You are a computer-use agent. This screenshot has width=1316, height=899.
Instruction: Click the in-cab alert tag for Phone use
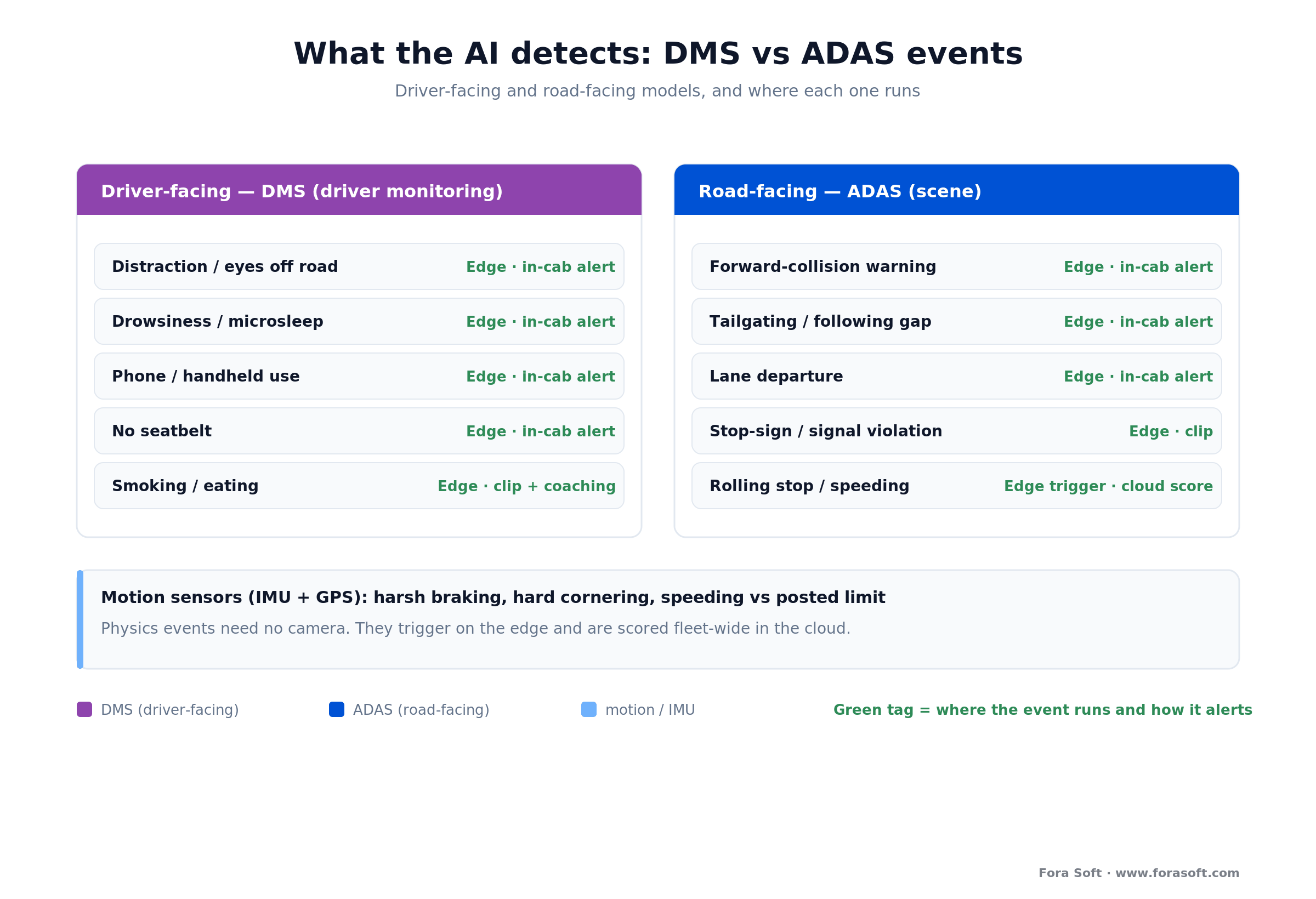pyautogui.click(x=540, y=377)
